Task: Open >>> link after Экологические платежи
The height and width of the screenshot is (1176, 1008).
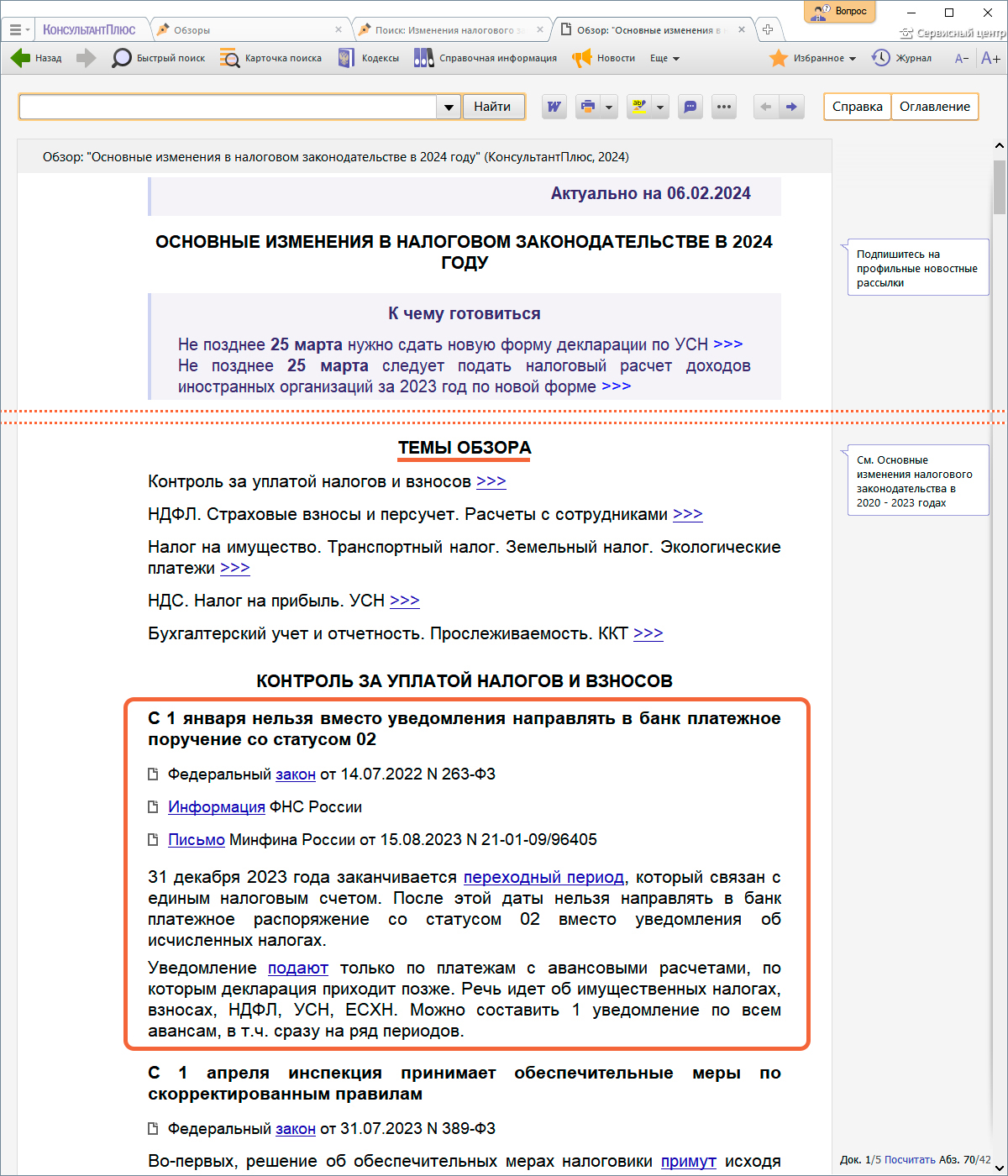Action: pyautogui.click(x=235, y=568)
